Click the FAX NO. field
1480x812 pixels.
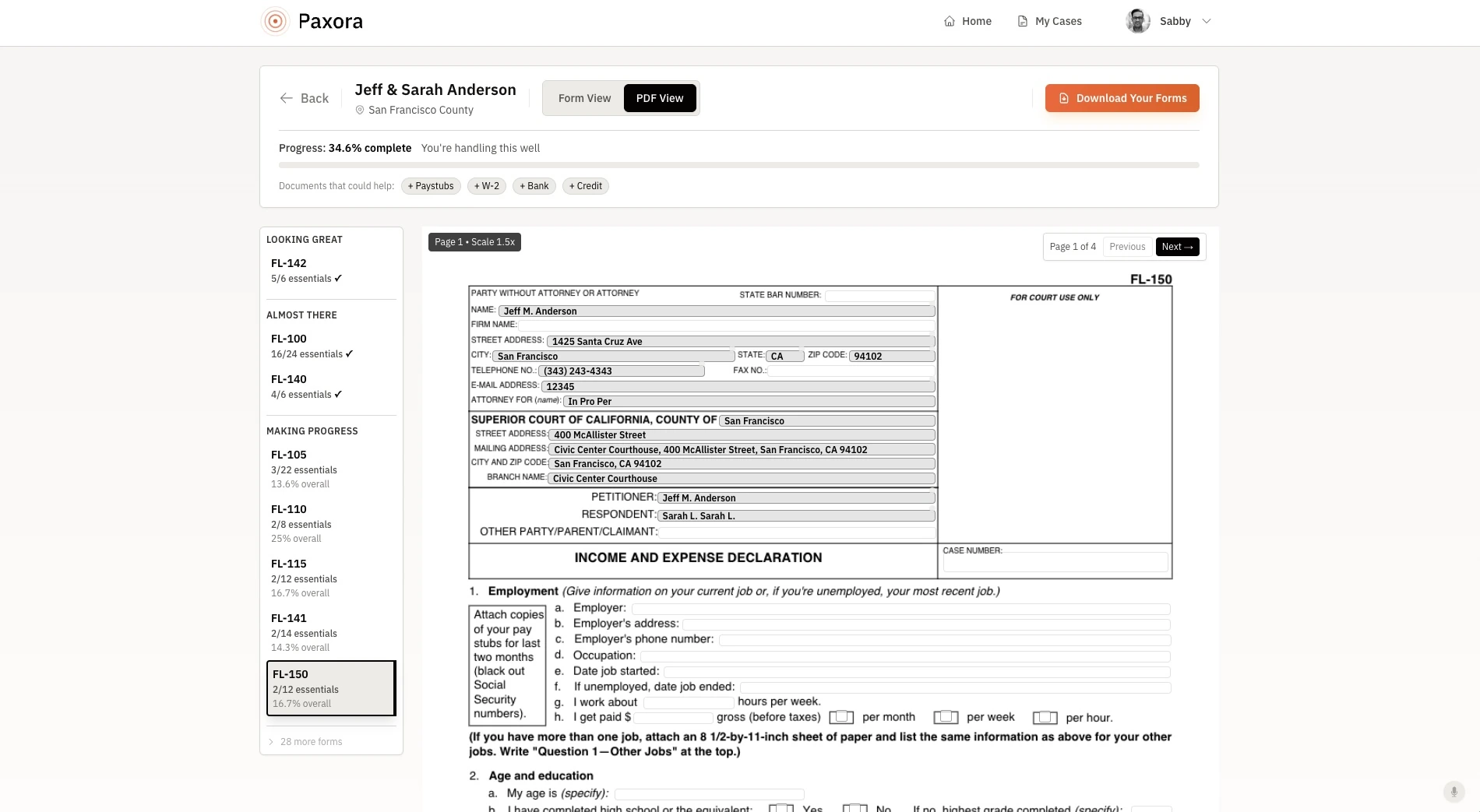pyautogui.click(x=851, y=371)
